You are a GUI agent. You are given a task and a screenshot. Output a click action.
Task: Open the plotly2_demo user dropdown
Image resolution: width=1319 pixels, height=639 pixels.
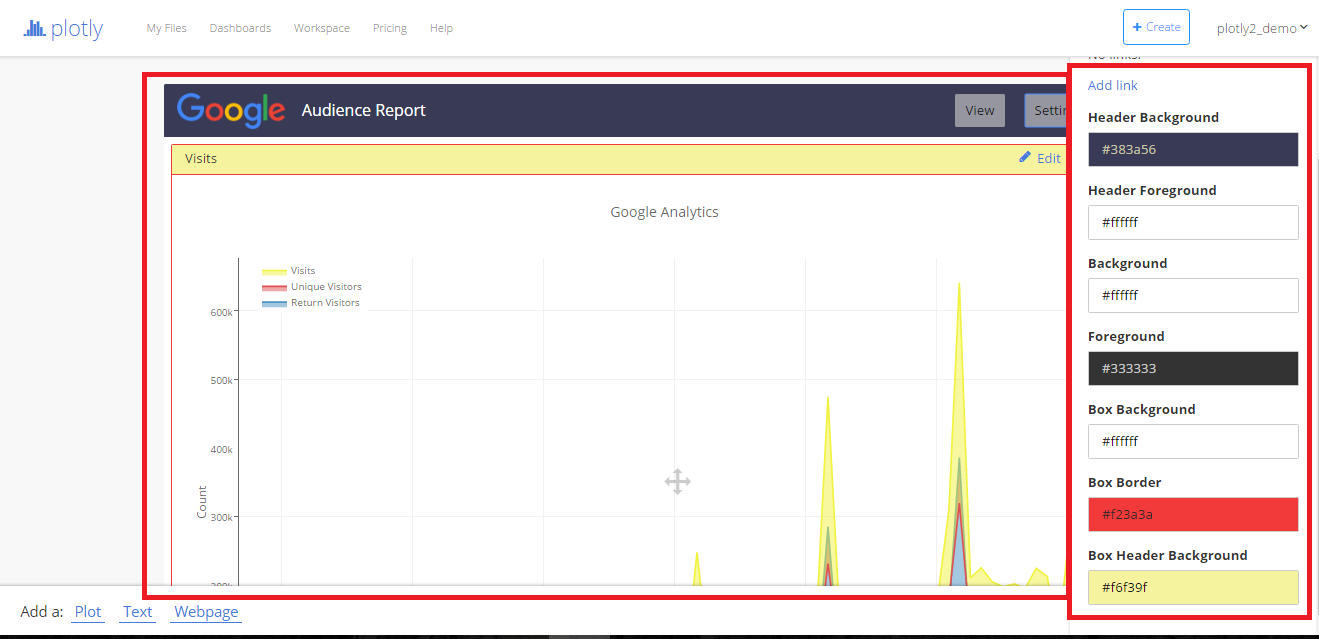tap(1262, 28)
